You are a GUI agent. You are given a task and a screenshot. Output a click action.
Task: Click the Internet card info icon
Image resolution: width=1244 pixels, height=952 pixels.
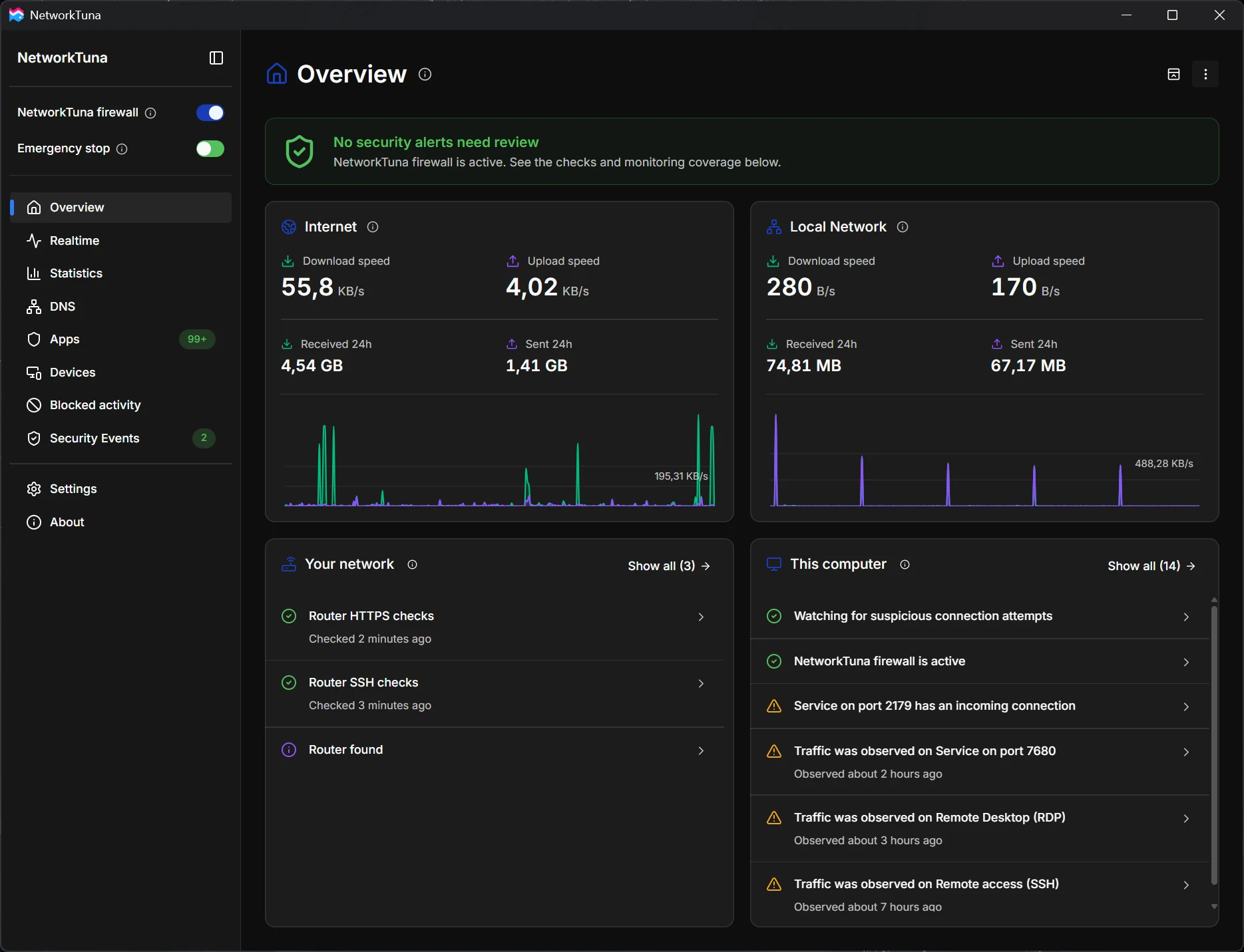[x=373, y=227]
